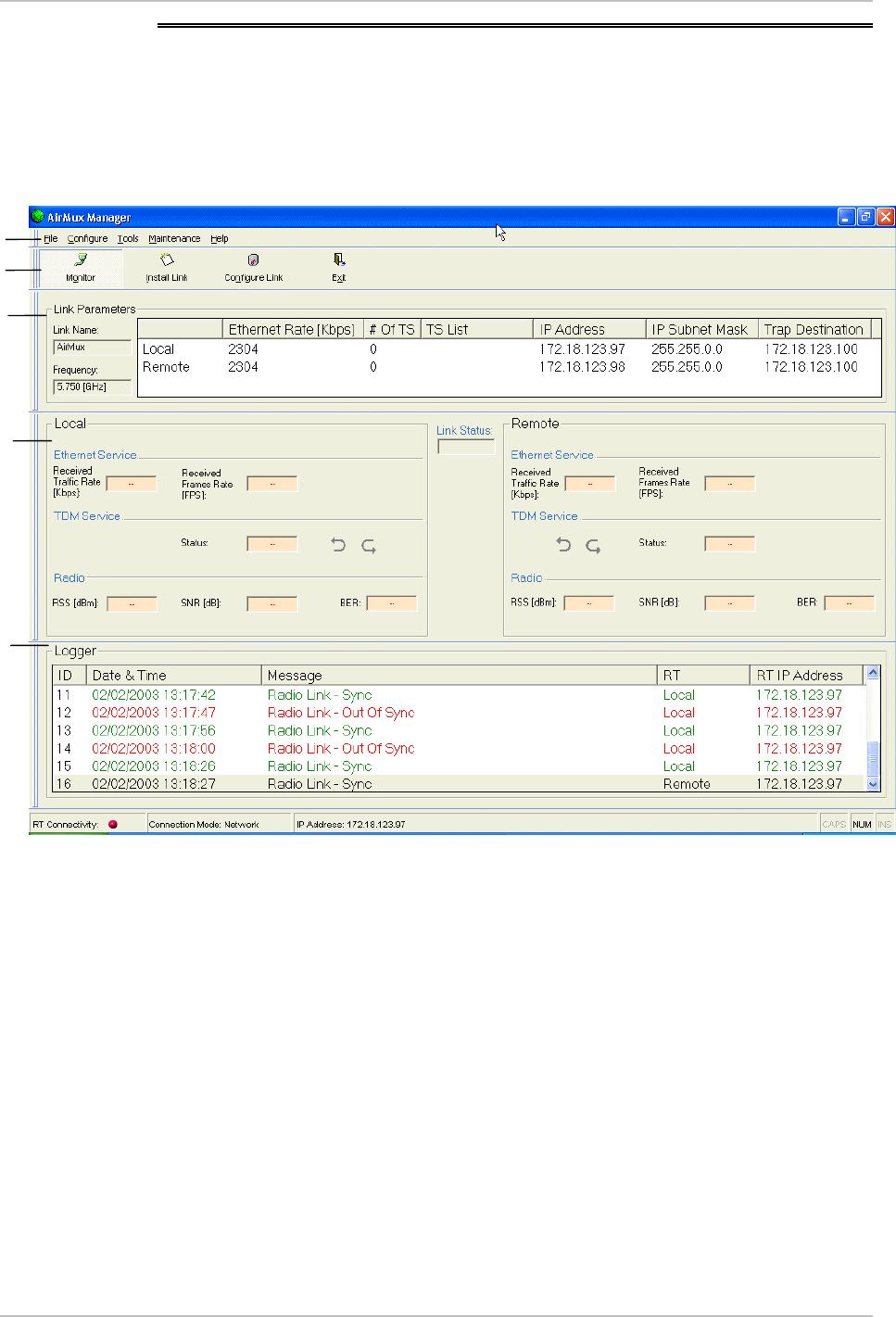Click the TS List column header
This screenshot has height=1317, width=896.
point(477,329)
